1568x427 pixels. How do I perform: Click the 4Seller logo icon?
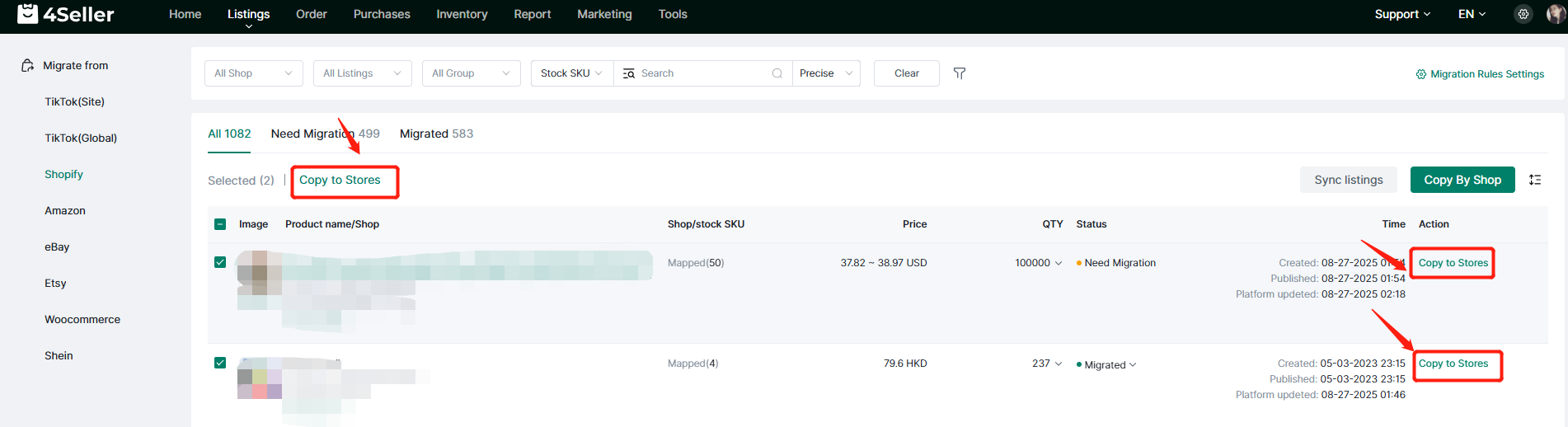pyautogui.click(x=27, y=14)
